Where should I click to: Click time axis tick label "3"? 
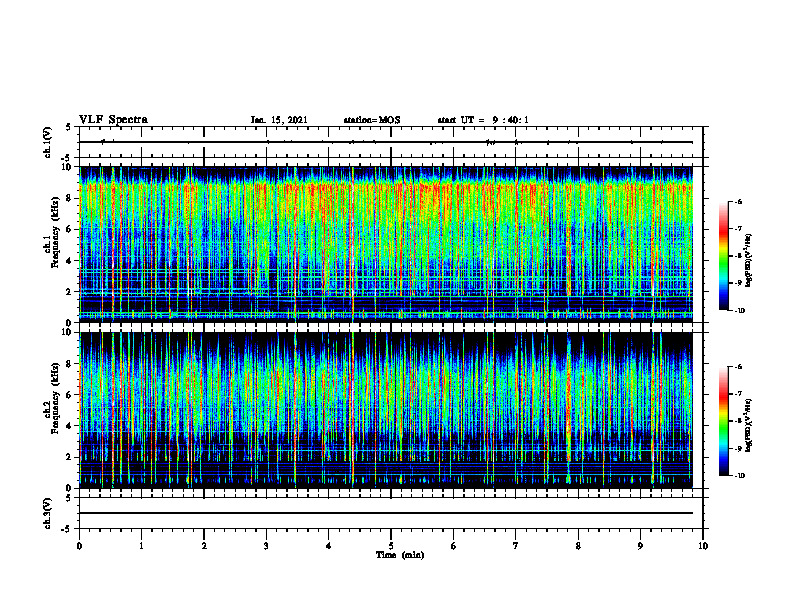[x=266, y=546]
